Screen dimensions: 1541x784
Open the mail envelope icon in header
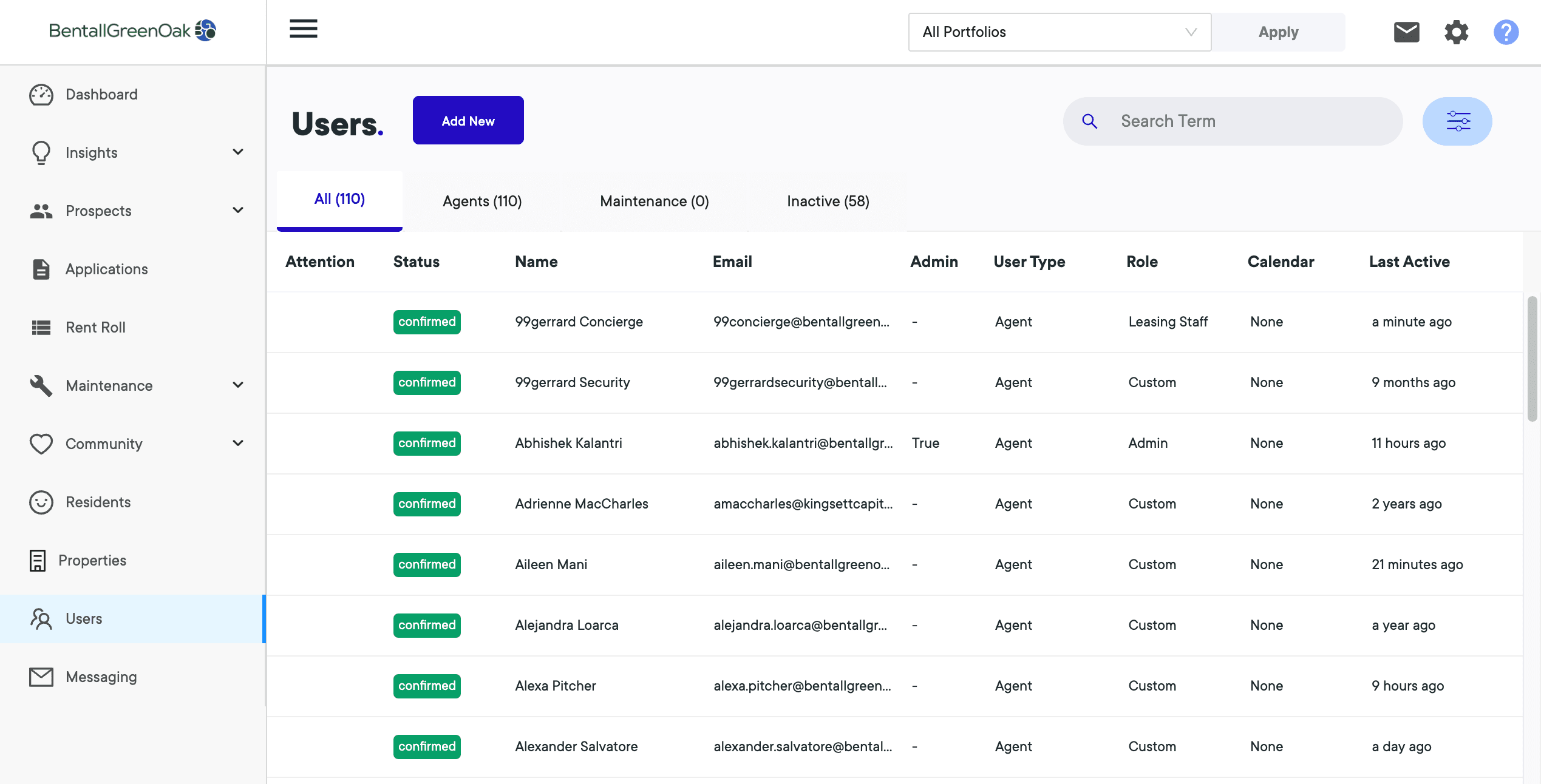(x=1406, y=32)
